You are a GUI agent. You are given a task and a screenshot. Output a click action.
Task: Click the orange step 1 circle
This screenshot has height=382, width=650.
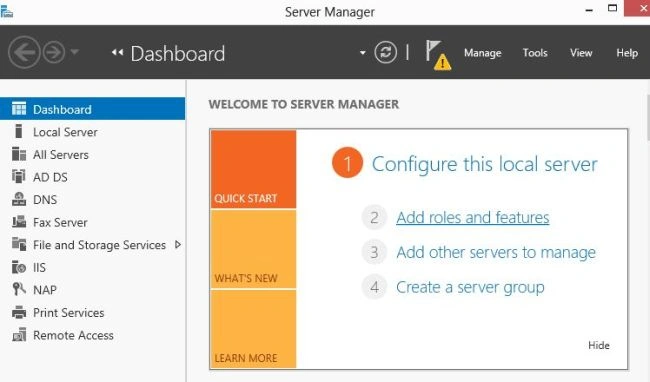pos(347,163)
